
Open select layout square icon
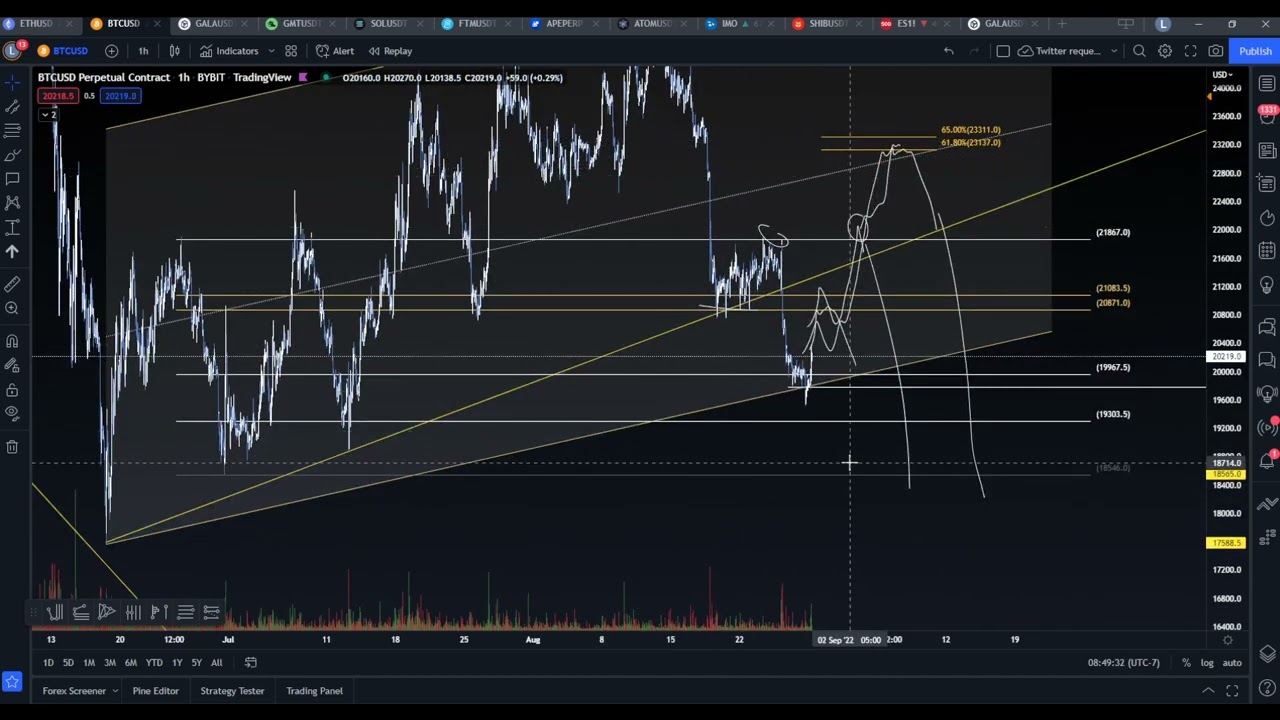[x=1003, y=51]
